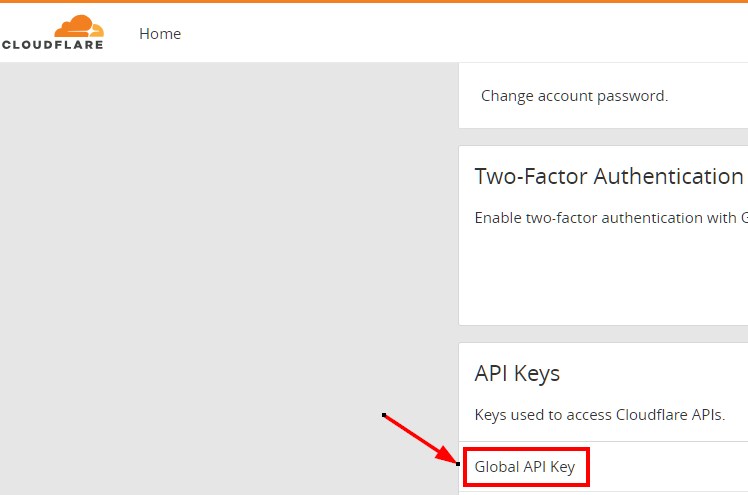Click the word "Two-Factor" in the heading
The height and width of the screenshot is (495, 748).
[531, 176]
